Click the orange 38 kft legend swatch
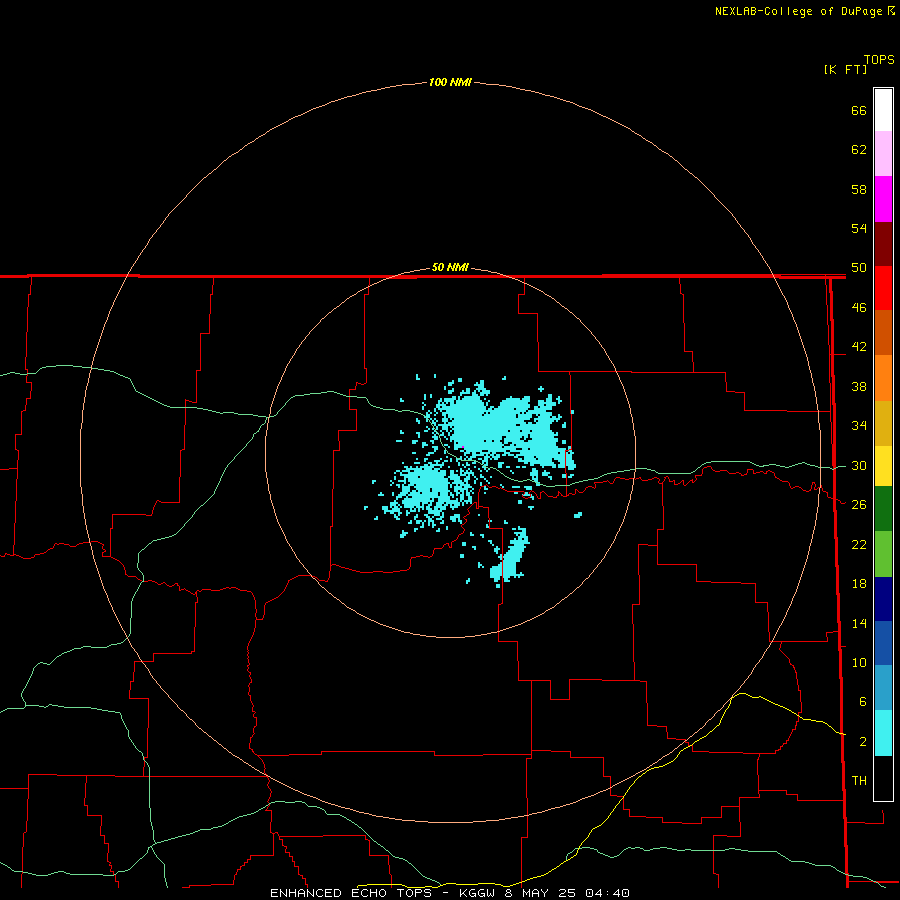This screenshot has width=900, height=900. point(883,378)
